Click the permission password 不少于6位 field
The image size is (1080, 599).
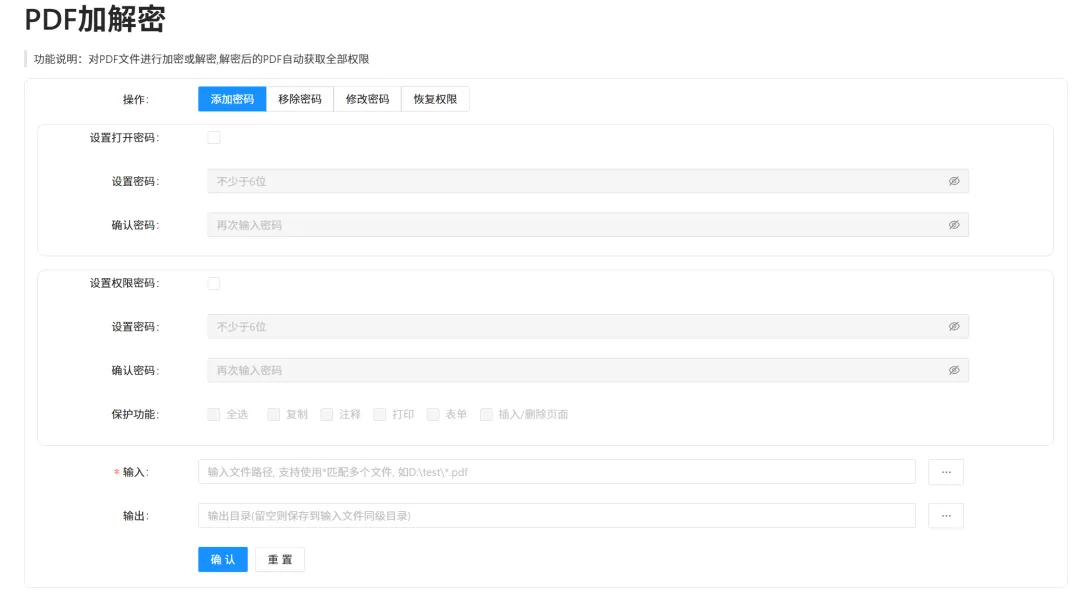tap(588, 326)
